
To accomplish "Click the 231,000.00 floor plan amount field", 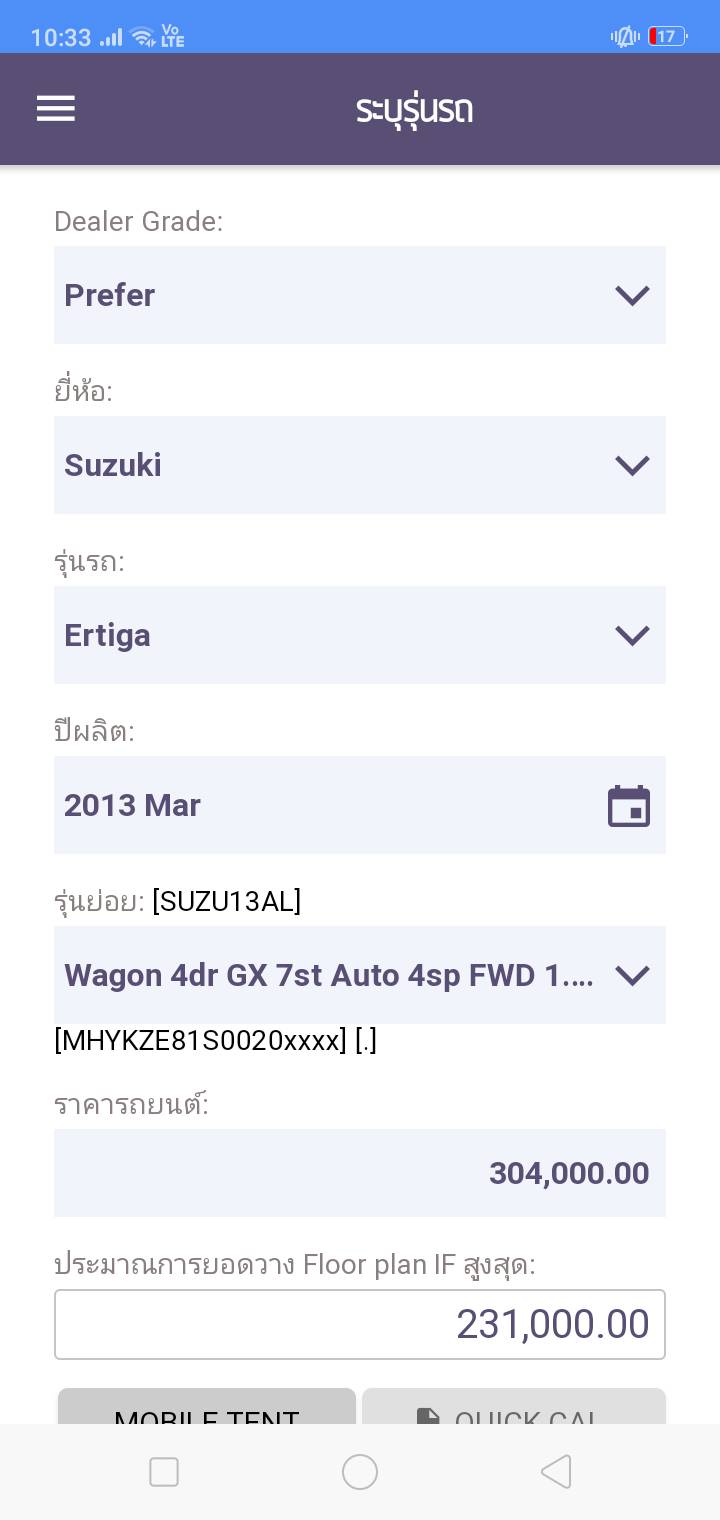I will (360, 1324).
